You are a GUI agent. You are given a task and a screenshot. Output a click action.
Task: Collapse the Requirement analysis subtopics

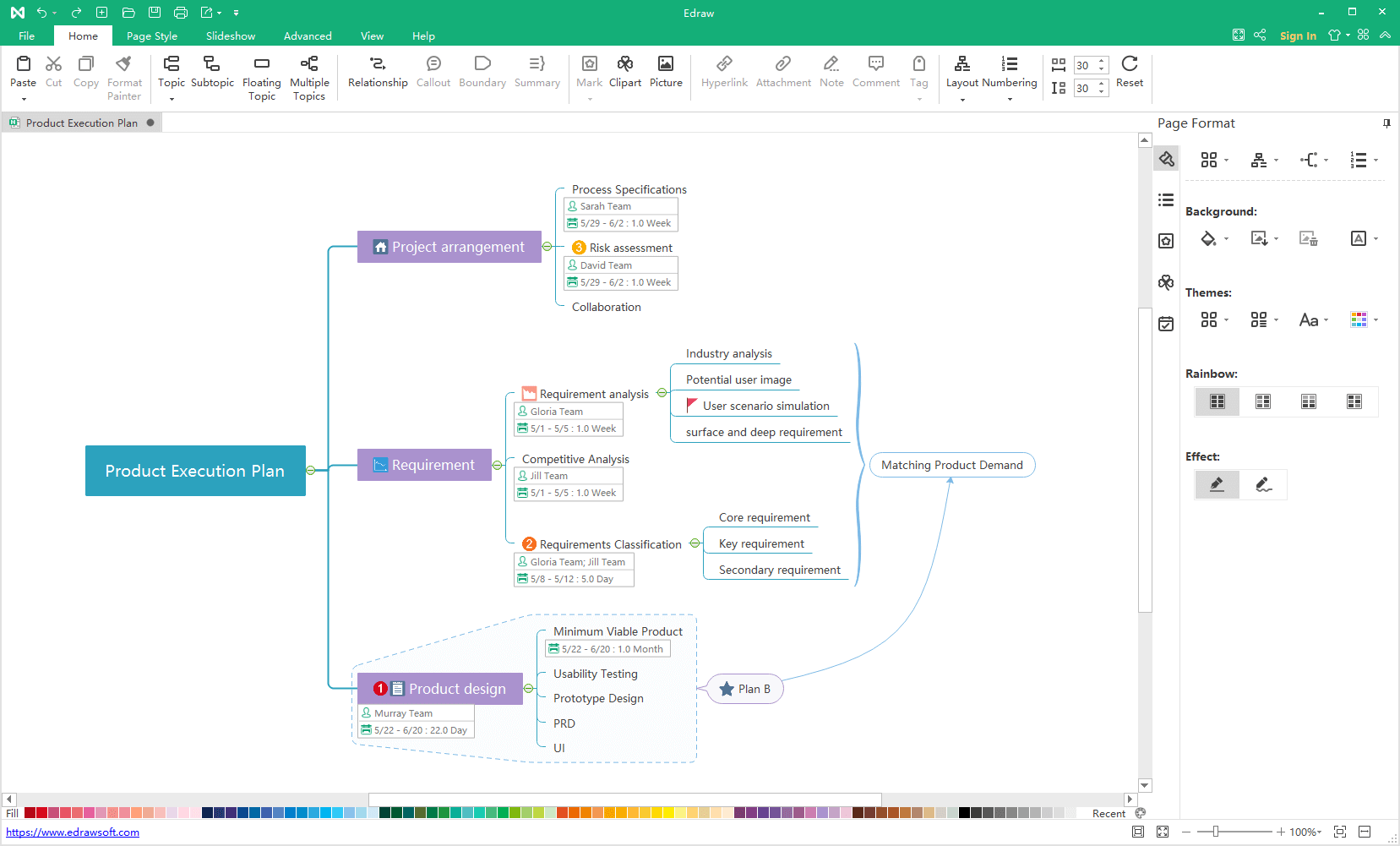click(662, 393)
